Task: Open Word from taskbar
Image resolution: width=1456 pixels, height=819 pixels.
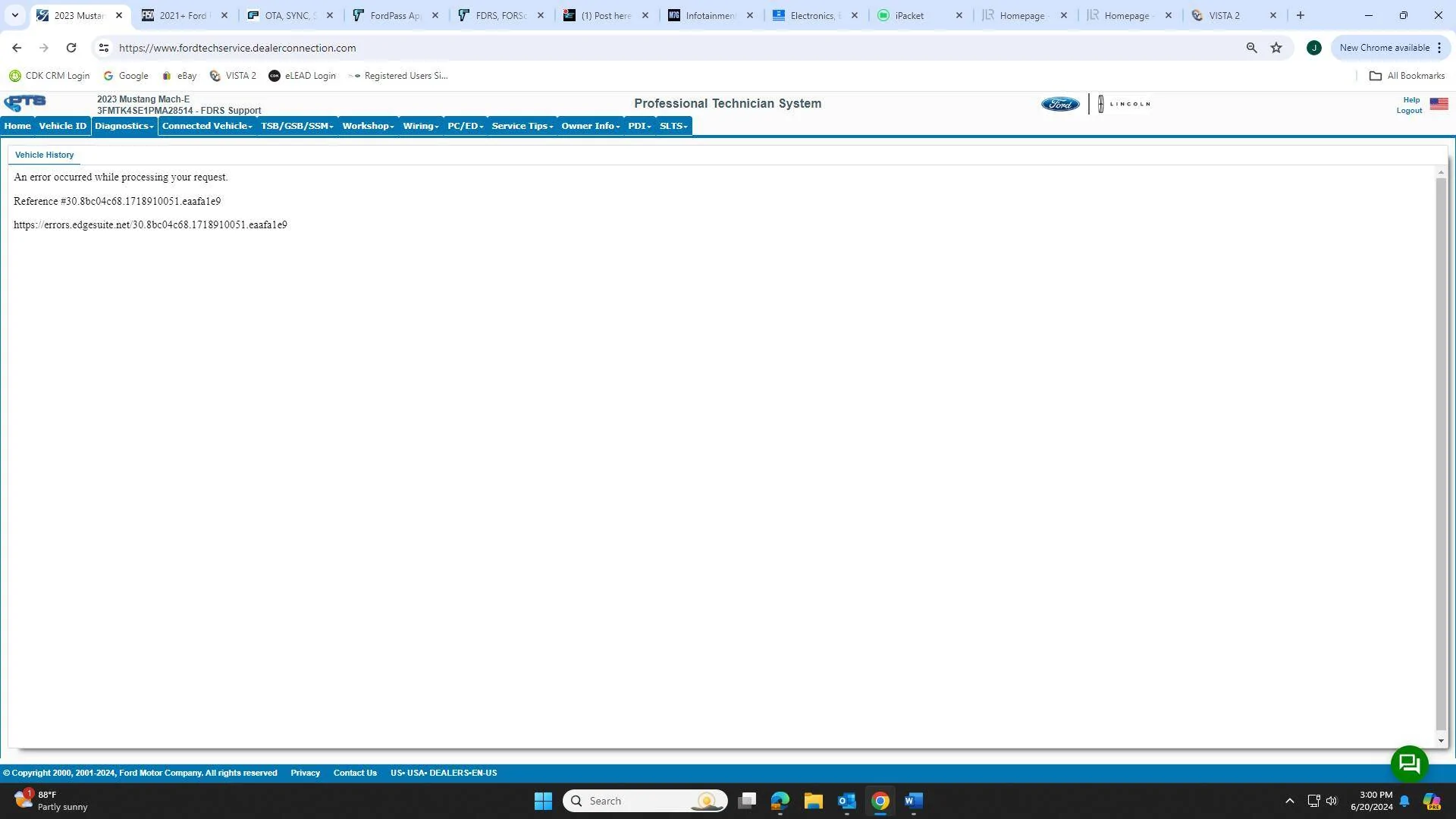Action: coord(914,801)
